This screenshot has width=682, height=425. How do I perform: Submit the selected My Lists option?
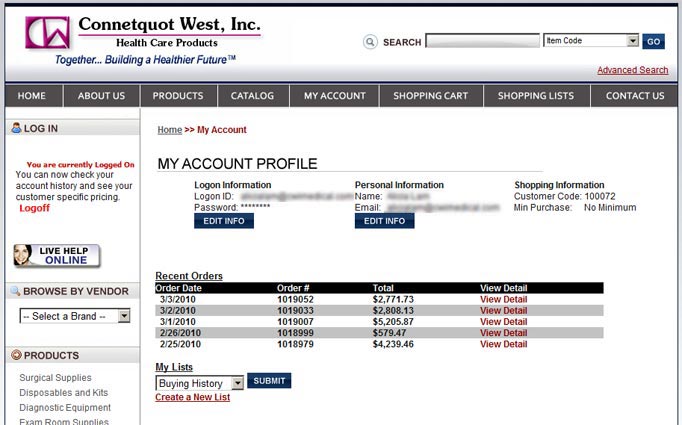tap(269, 381)
